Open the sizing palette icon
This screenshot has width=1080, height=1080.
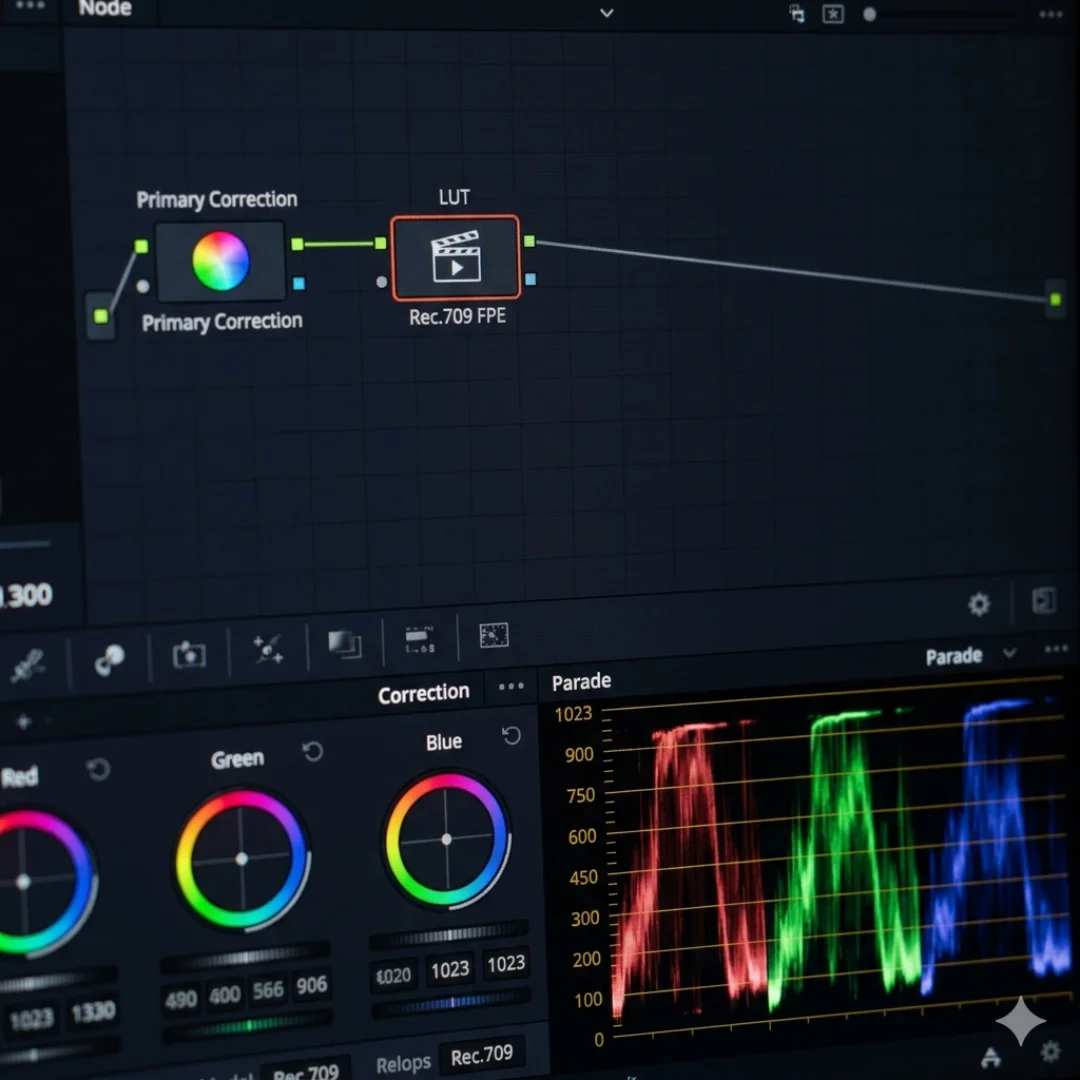[419, 640]
